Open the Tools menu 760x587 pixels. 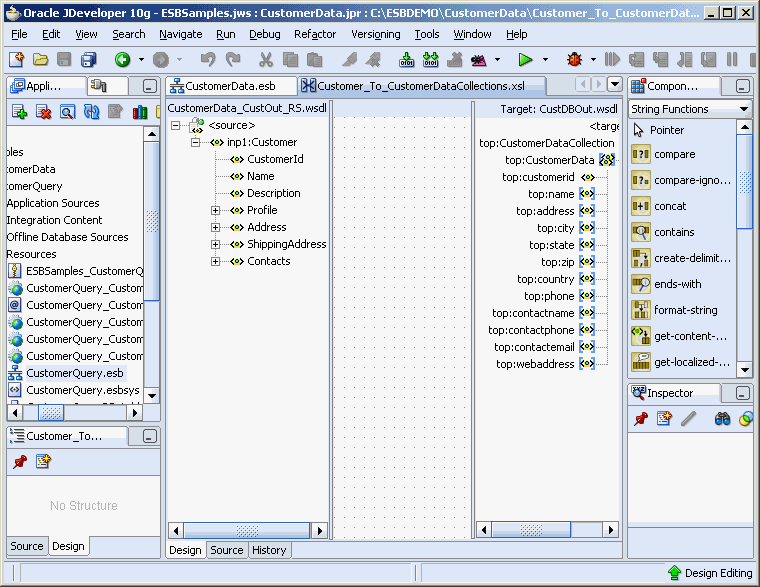[427, 34]
